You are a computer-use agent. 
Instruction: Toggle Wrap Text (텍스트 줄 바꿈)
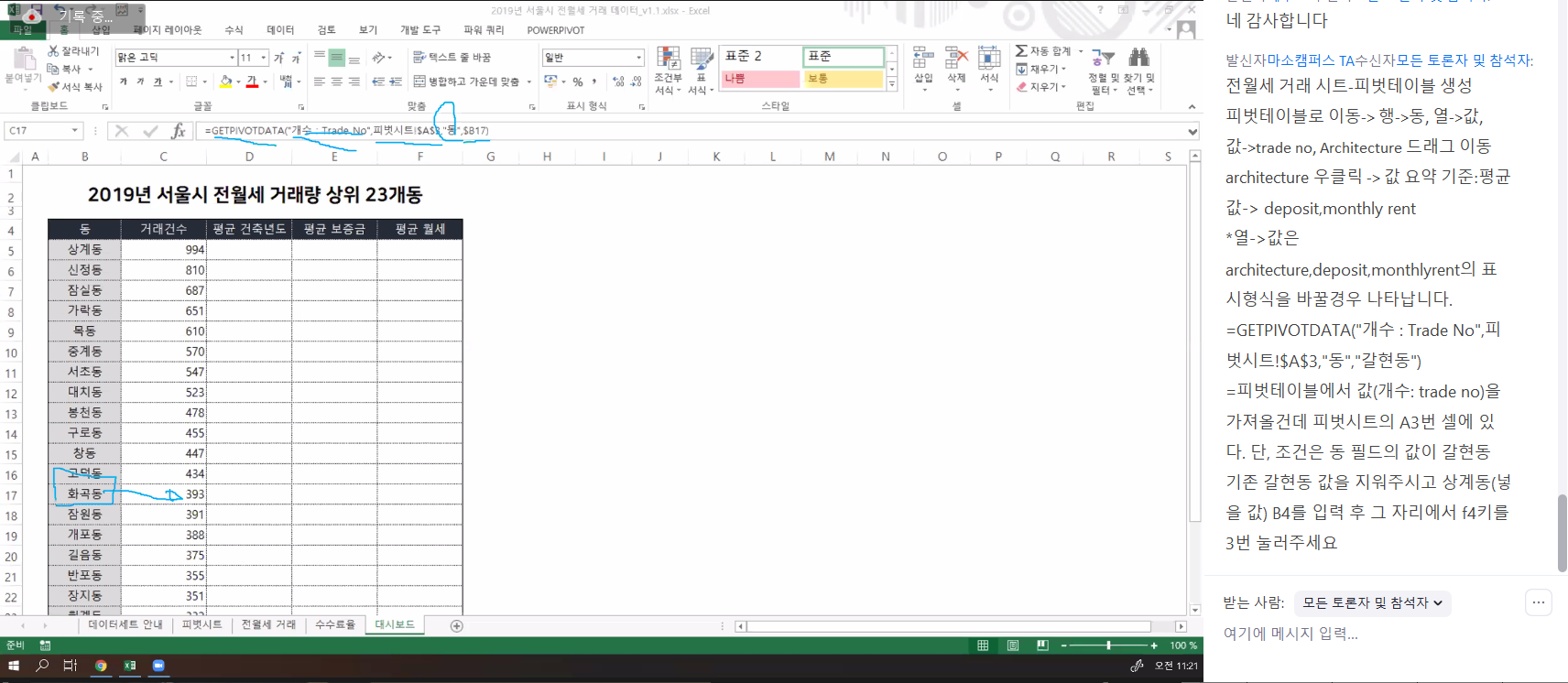coord(452,57)
